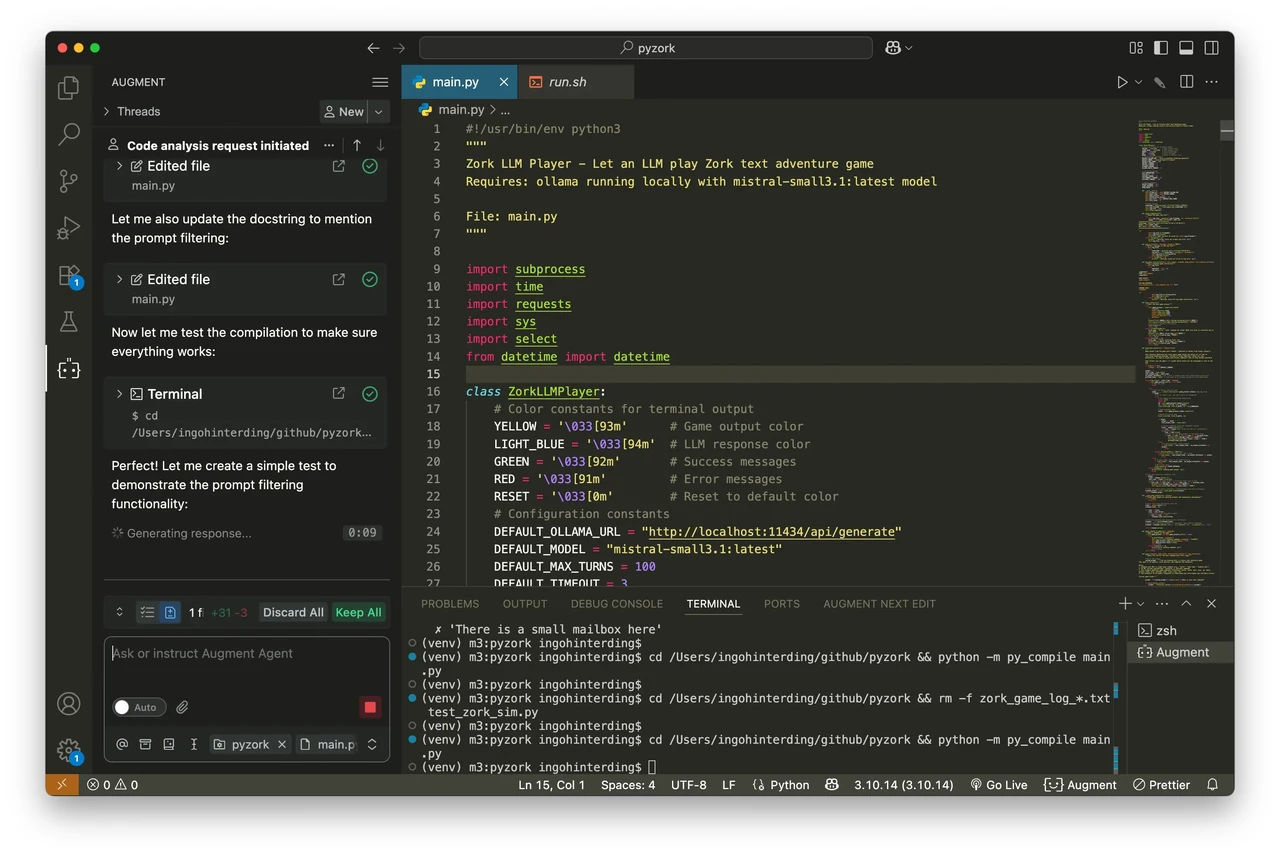This screenshot has height=856, width=1280.
Task: Stop generation with the red square button
Action: pyautogui.click(x=370, y=707)
